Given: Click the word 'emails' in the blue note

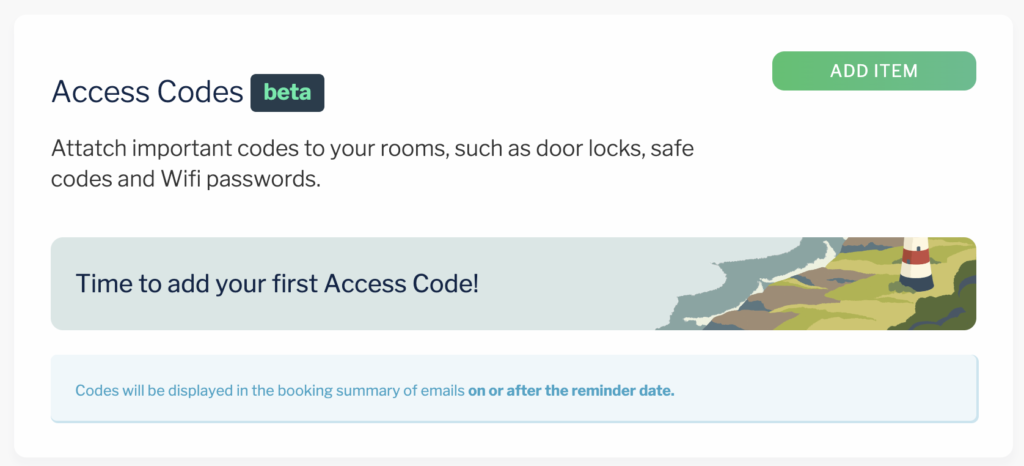Looking at the screenshot, I should coord(447,392).
